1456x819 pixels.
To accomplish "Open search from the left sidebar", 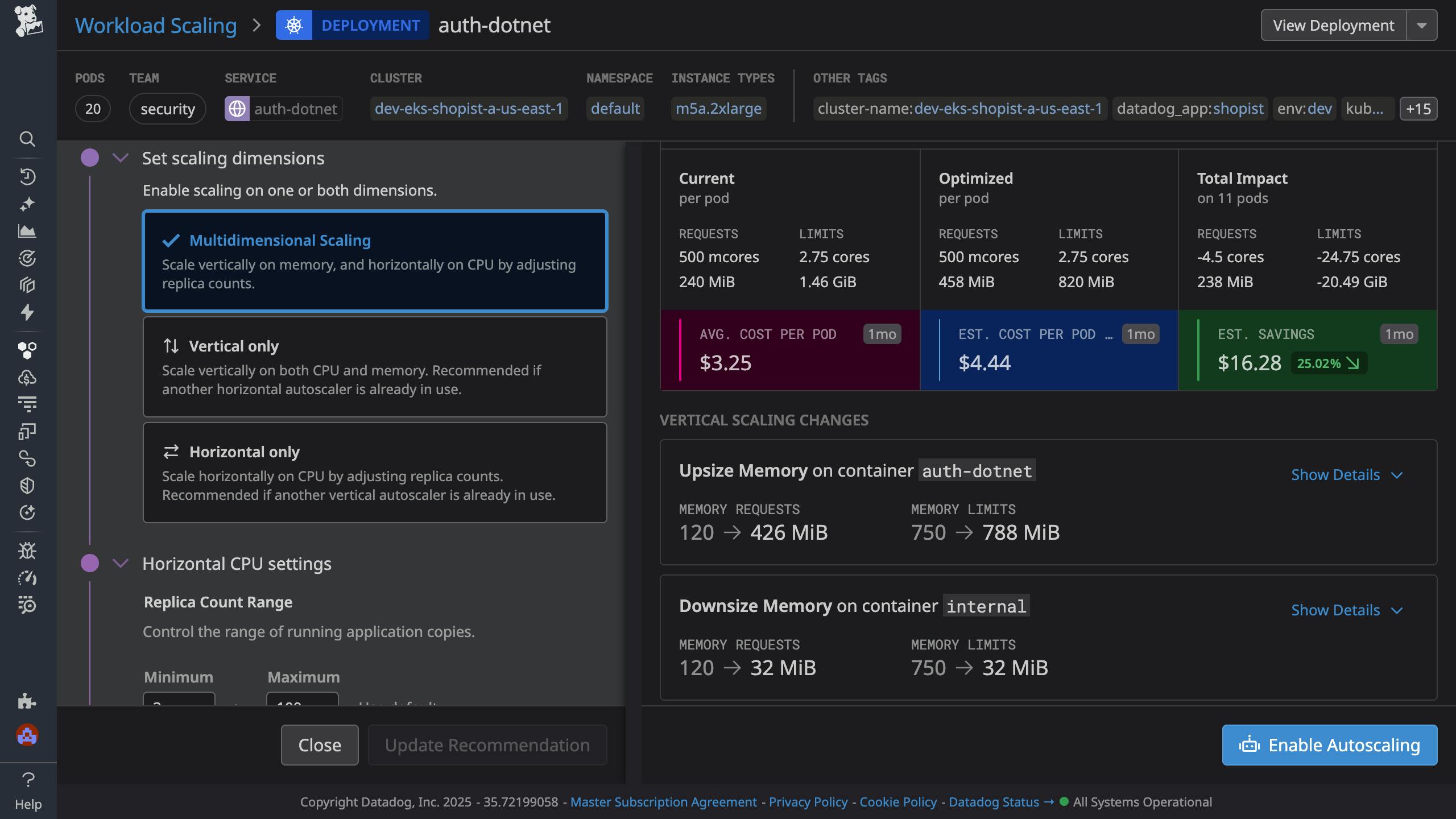I will tap(27, 139).
